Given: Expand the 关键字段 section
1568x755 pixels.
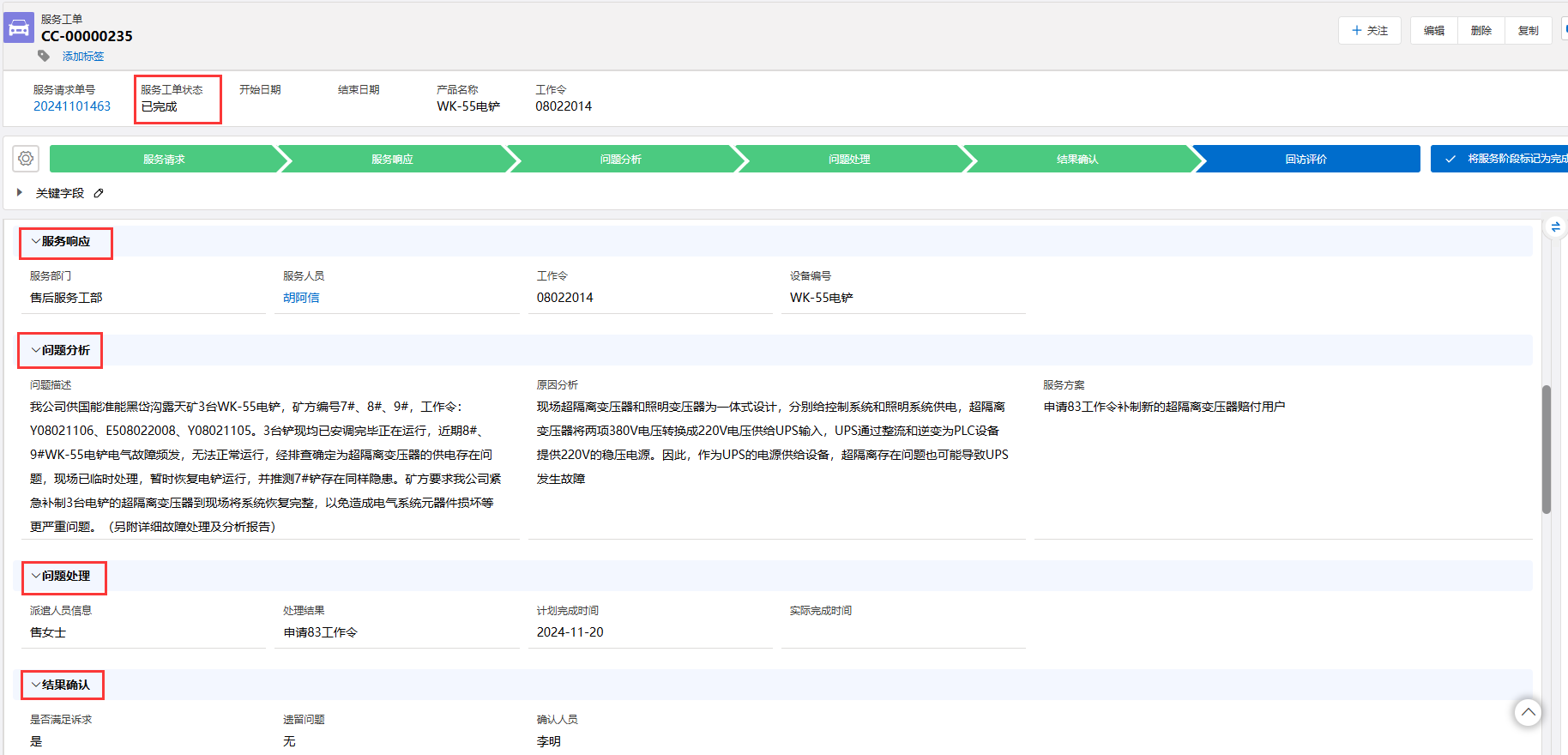Looking at the screenshot, I should pyautogui.click(x=20, y=193).
